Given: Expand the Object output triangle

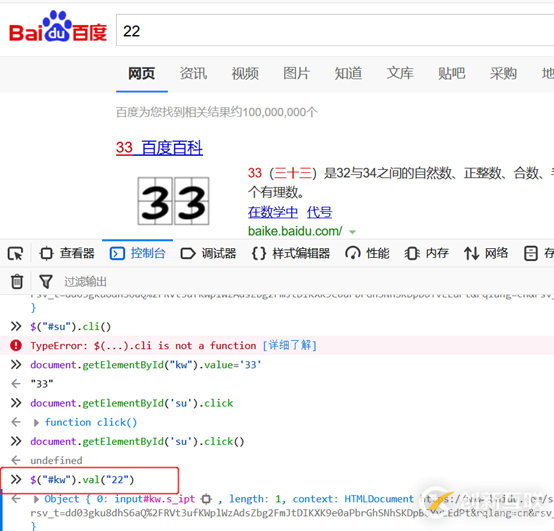Looking at the screenshot, I should [x=36, y=499].
